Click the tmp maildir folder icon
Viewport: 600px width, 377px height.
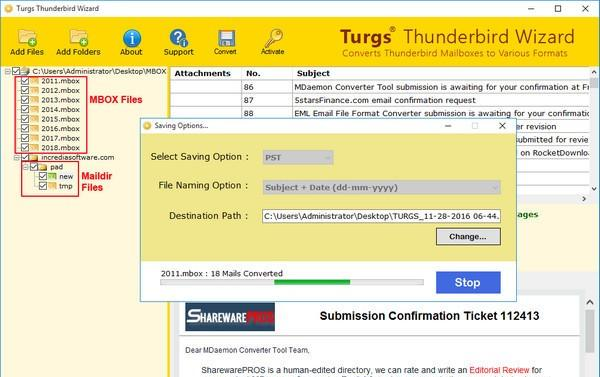[52, 186]
